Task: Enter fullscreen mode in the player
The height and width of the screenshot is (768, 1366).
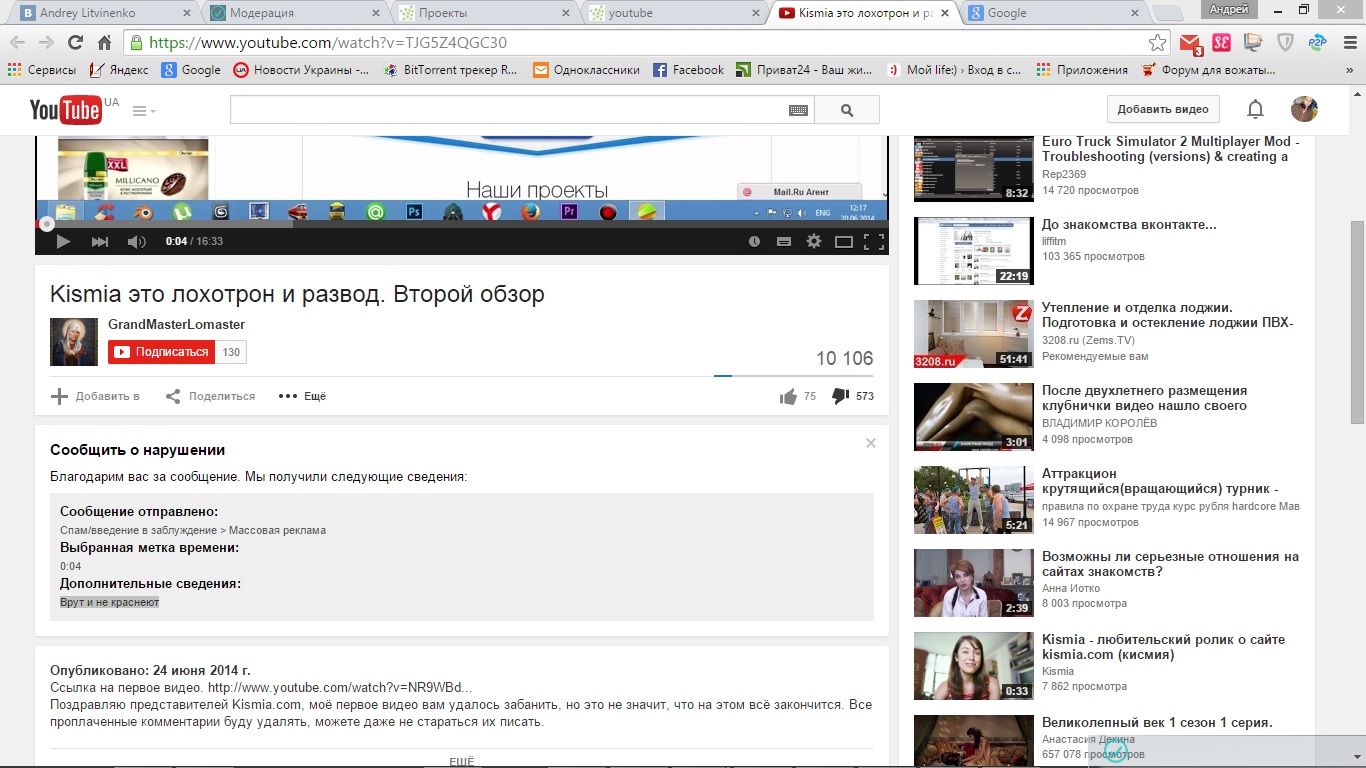Action: tap(873, 241)
